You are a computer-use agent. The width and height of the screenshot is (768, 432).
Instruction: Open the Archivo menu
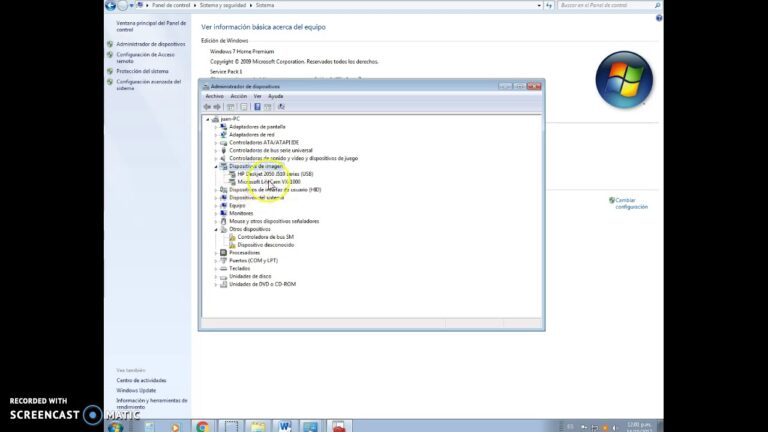pos(214,96)
